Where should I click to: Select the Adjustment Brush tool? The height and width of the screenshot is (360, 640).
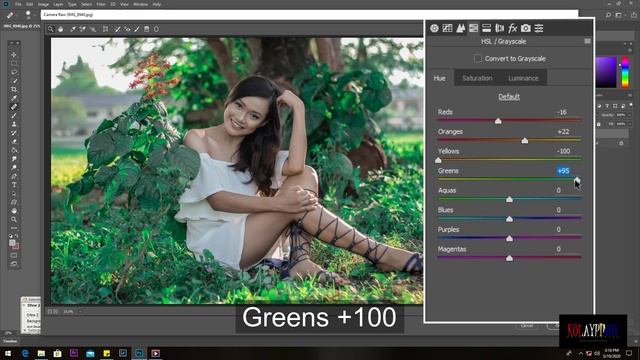[137, 29]
